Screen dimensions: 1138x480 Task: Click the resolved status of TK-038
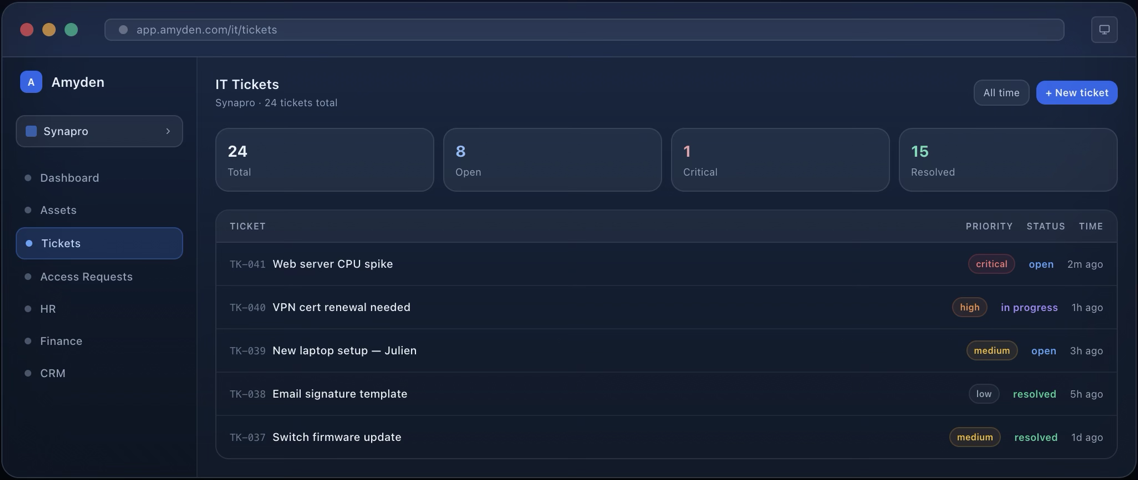coord(1034,394)
